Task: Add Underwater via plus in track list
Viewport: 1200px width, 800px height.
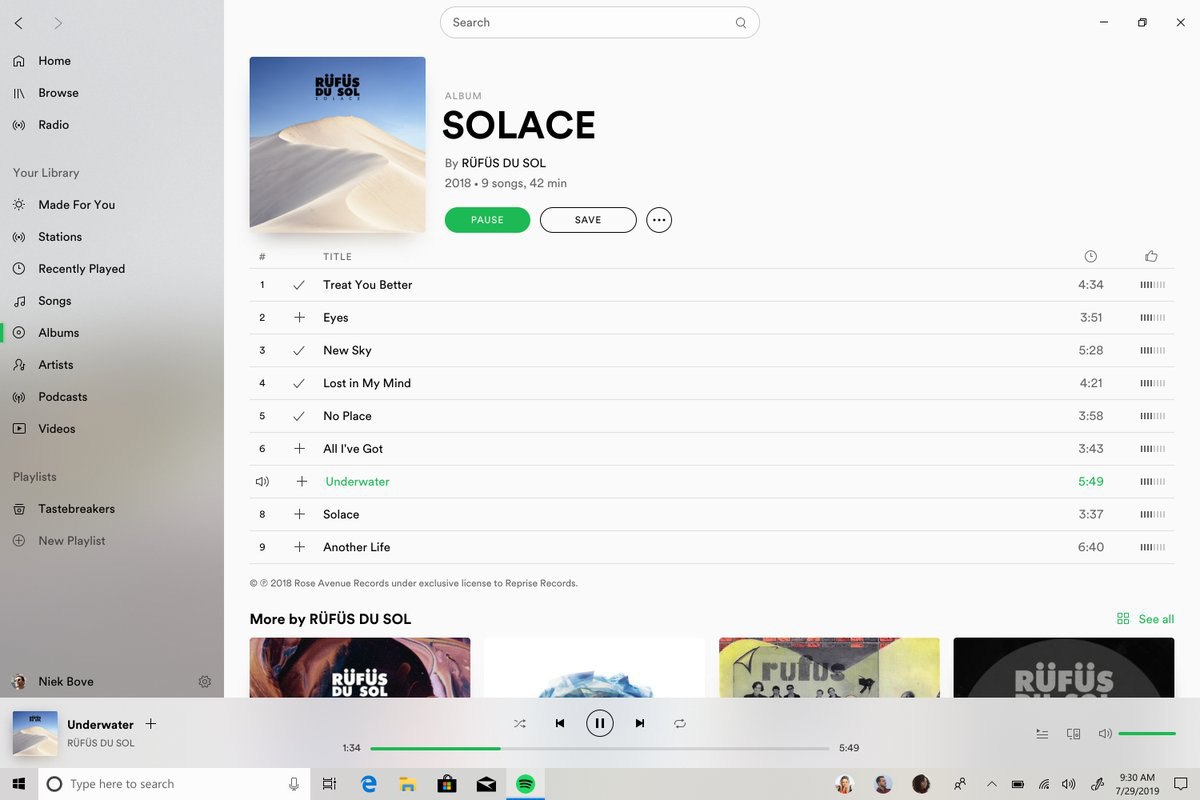Action: click(x=302, y=482)
